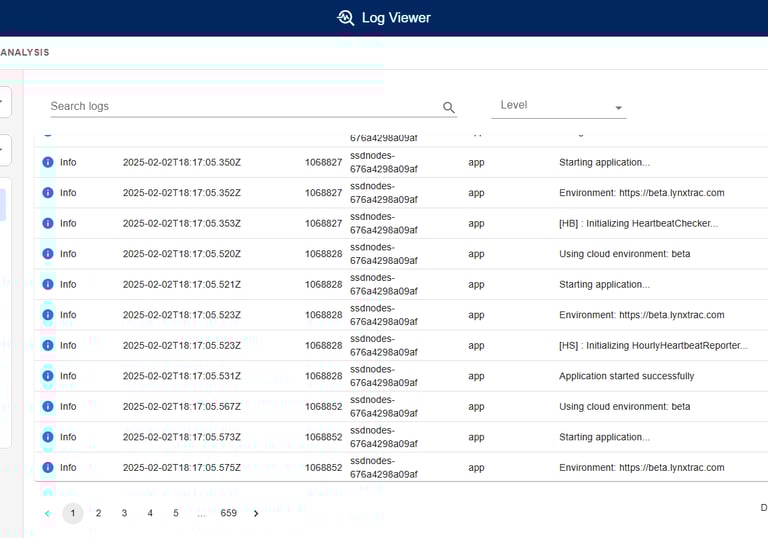Image resolution: width=768 pixels, height=538 pixels.
Task: Click info icon for 18:17:05.567Z row
Action: pyautogui.click(x=48, y=406)
